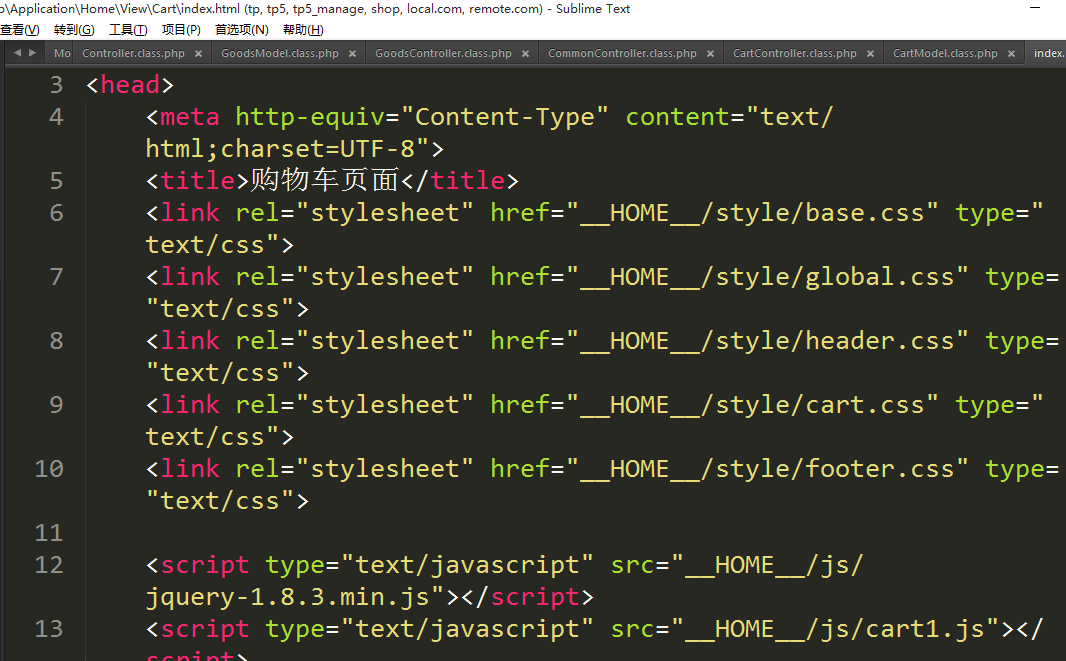1066x661 pixels.
Task: Place cursor in the 购物车页面 title text
Action: [x=324, y=181]
